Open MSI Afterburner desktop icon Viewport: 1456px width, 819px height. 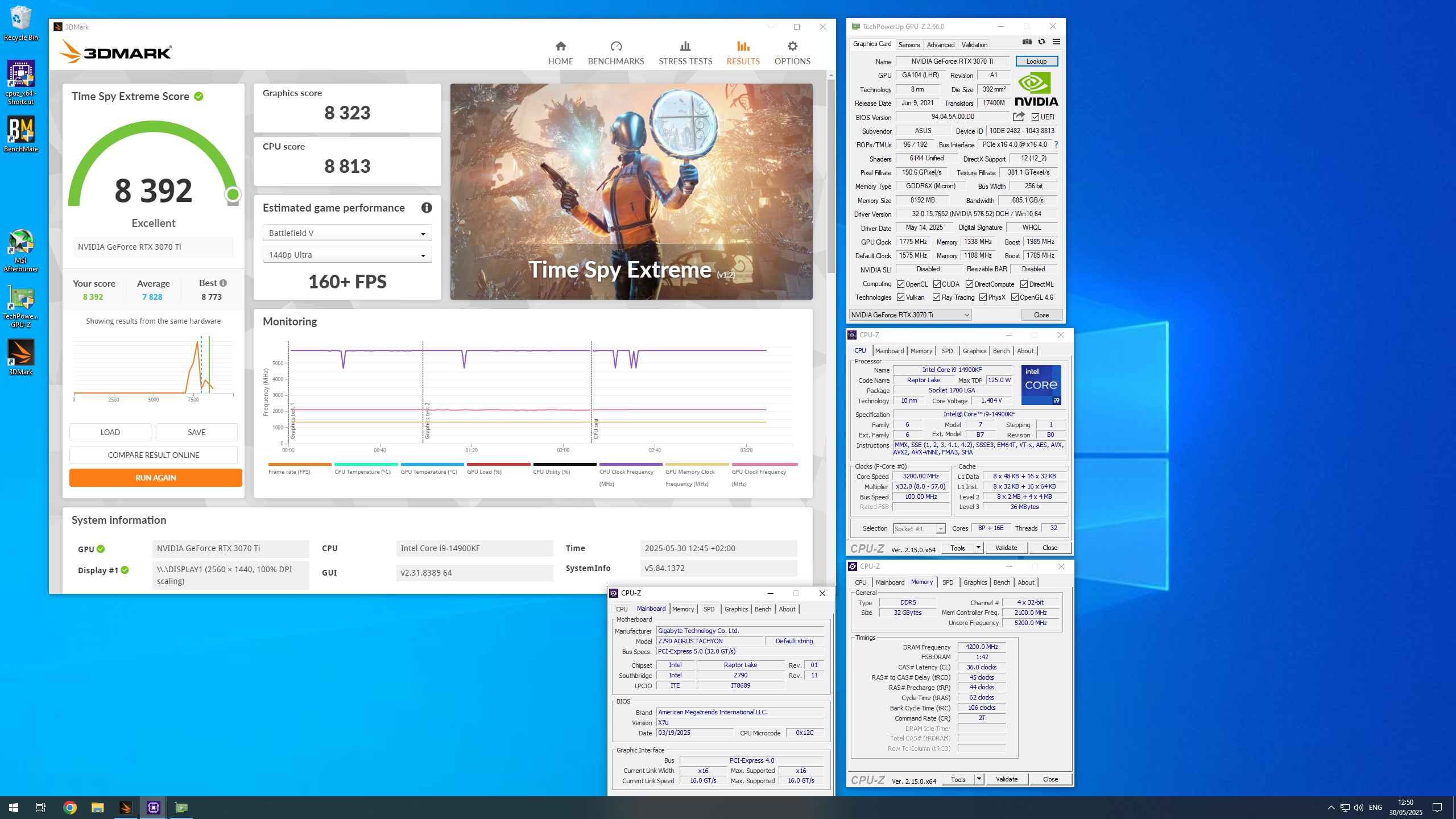coord(21,251)
